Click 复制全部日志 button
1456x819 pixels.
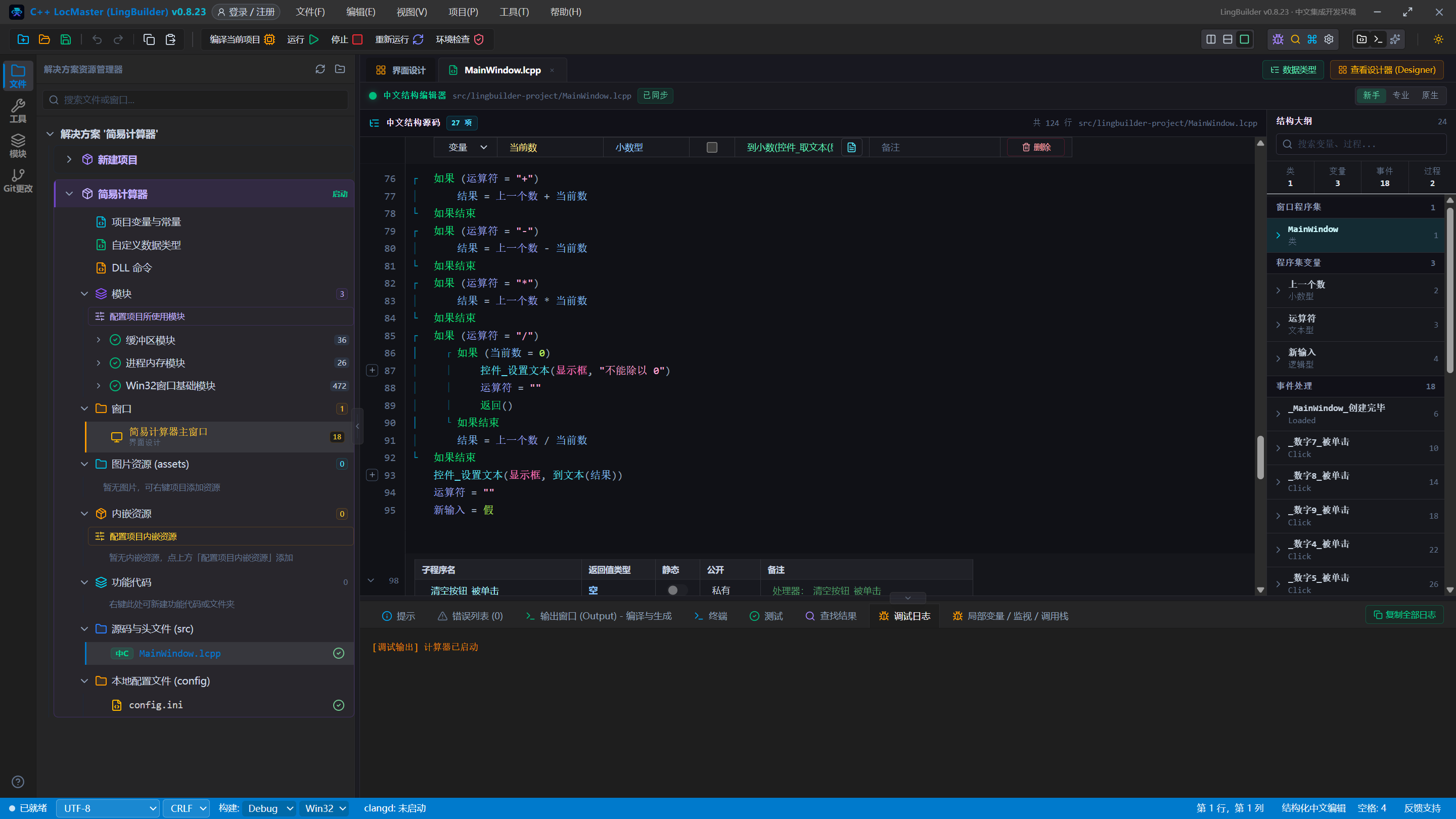coord(1404,614)
